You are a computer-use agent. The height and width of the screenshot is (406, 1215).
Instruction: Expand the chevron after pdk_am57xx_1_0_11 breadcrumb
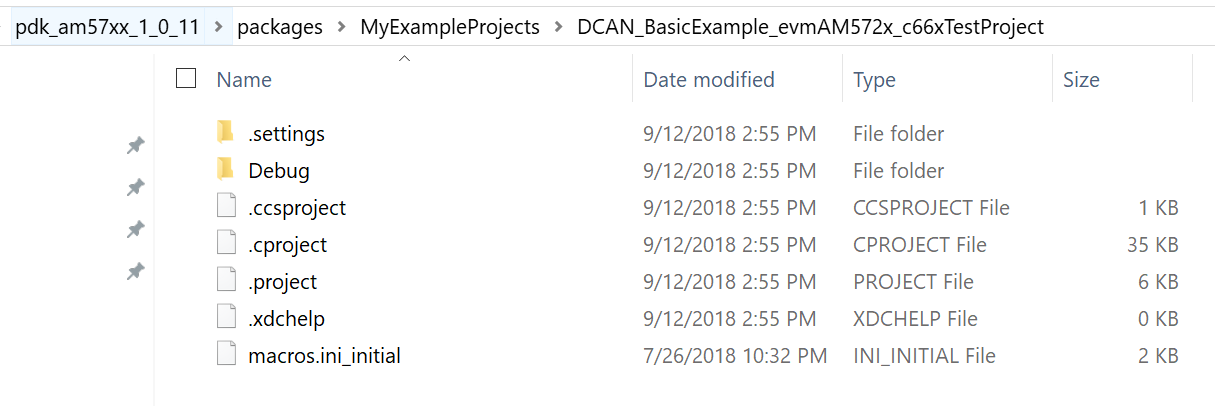point(219,27)
